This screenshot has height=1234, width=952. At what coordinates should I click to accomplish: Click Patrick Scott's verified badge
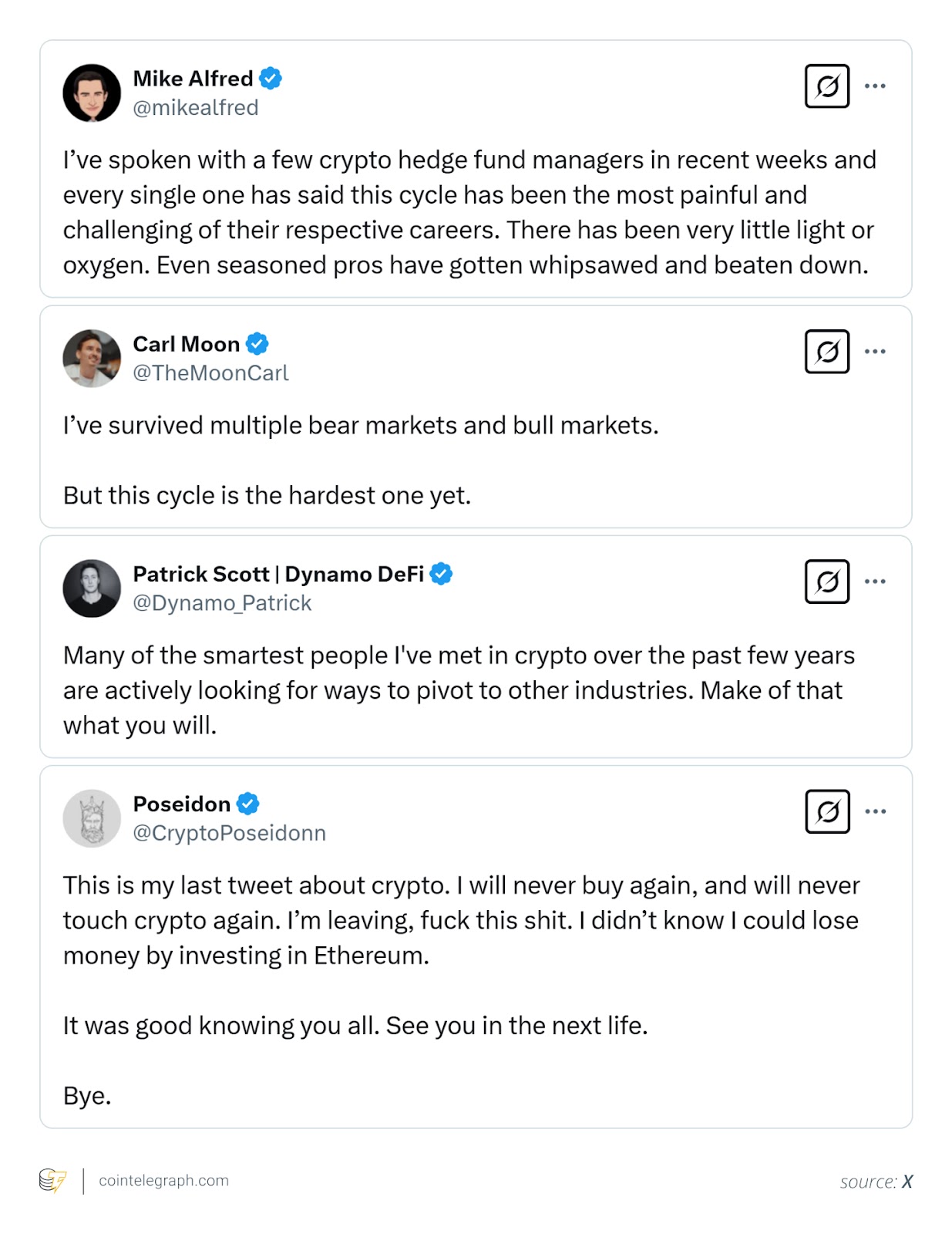(x=441, y=574)
